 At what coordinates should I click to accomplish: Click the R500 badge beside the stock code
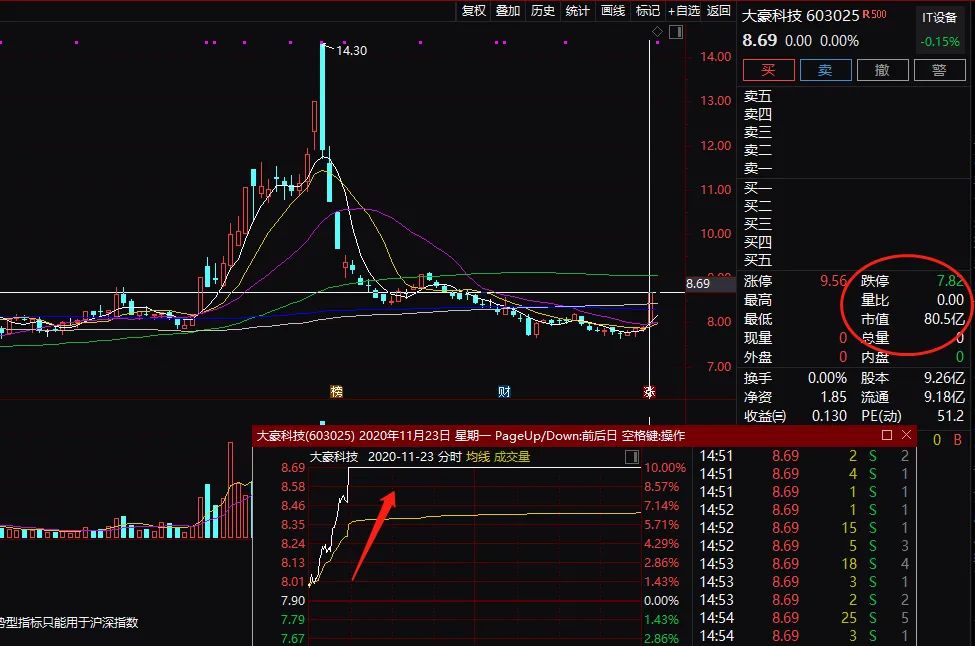(875, 15)
